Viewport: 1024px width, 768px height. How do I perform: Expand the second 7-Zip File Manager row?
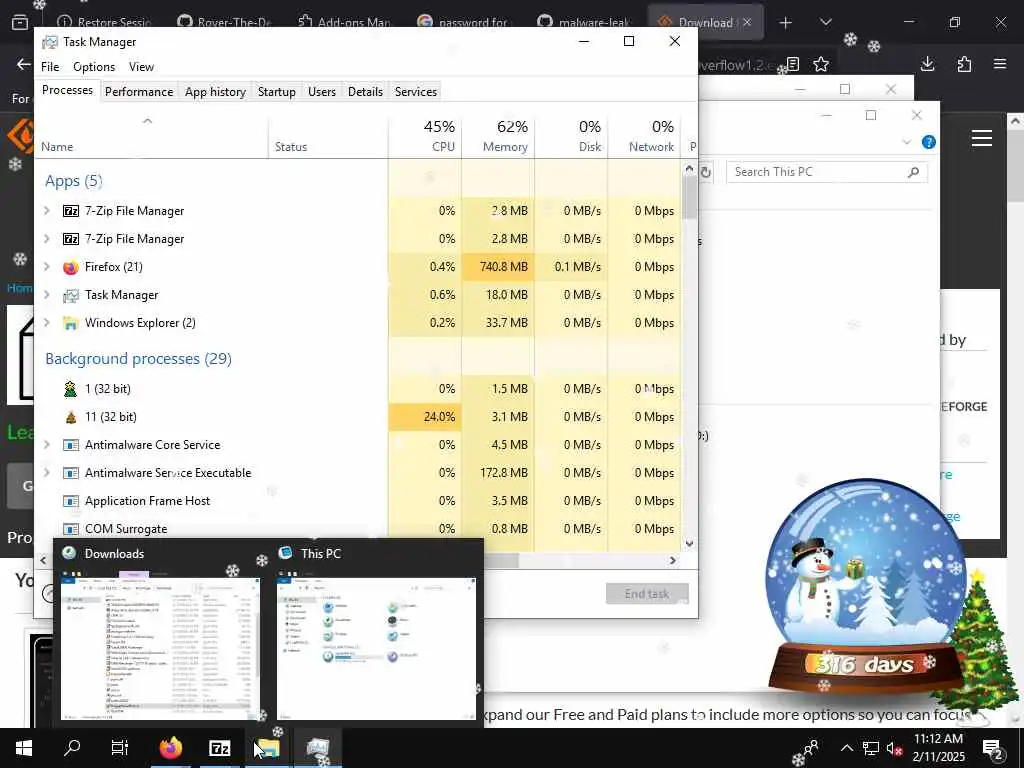point(46,238)
